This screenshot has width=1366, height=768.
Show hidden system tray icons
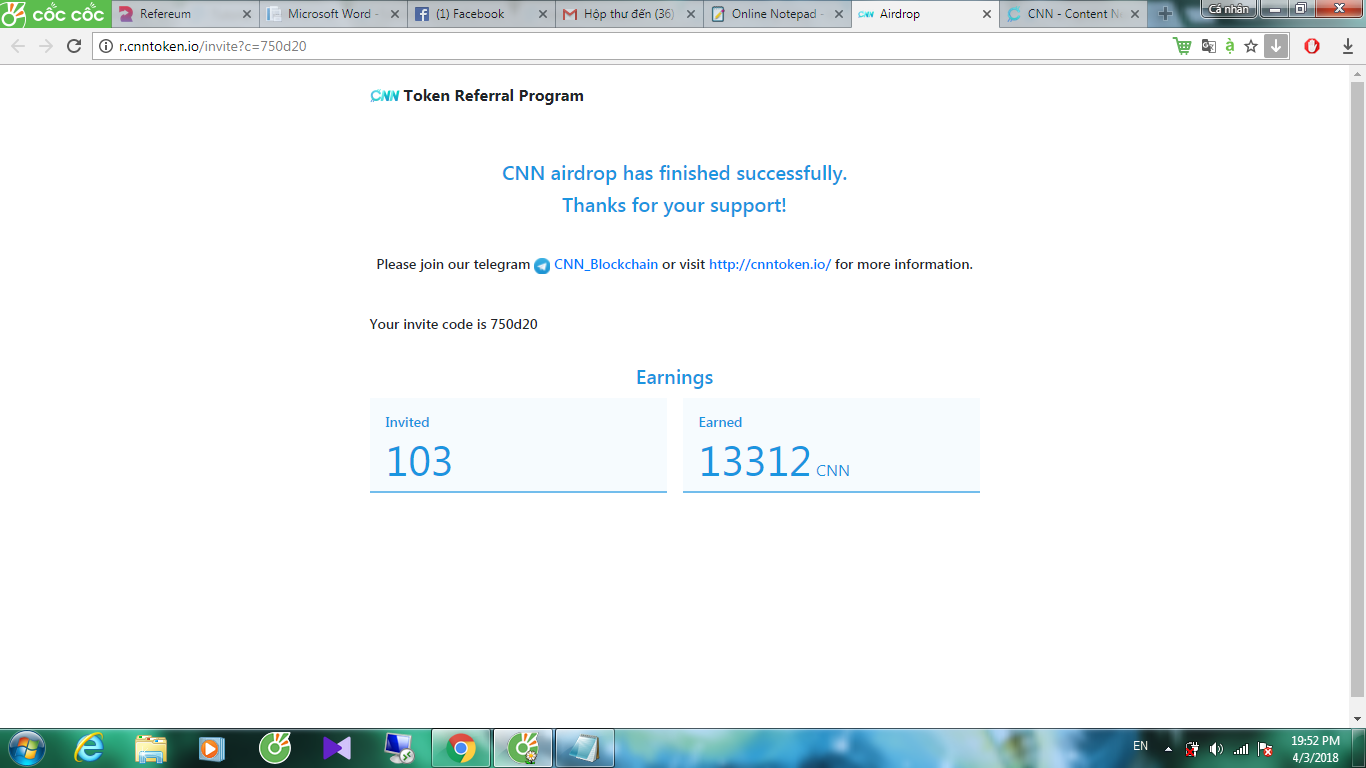(x=1168, y=749)
